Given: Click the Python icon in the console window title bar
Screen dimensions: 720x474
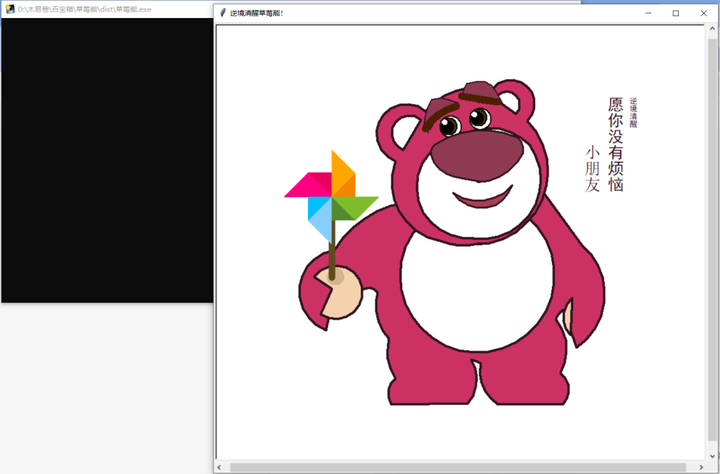Looking at the screenshot, I should click(x=10, y=9).
